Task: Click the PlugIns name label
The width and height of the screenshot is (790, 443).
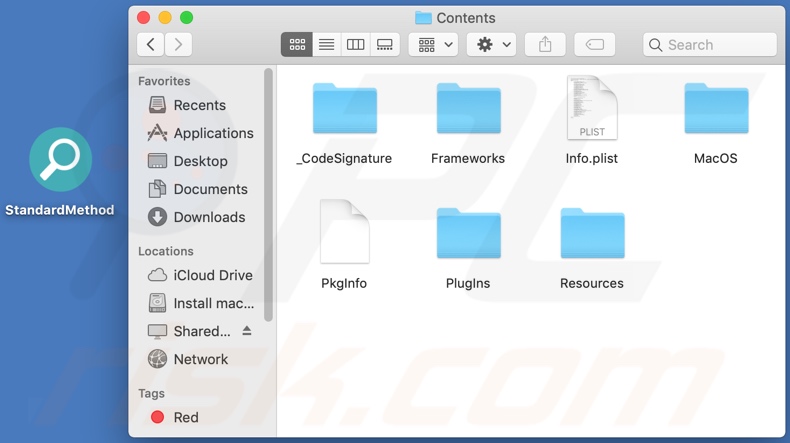Action: pyautogui.click(x=468, y=283)
